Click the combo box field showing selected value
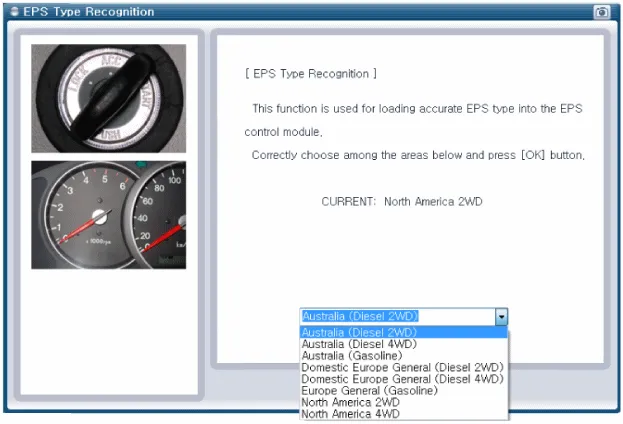 point(397,316)
